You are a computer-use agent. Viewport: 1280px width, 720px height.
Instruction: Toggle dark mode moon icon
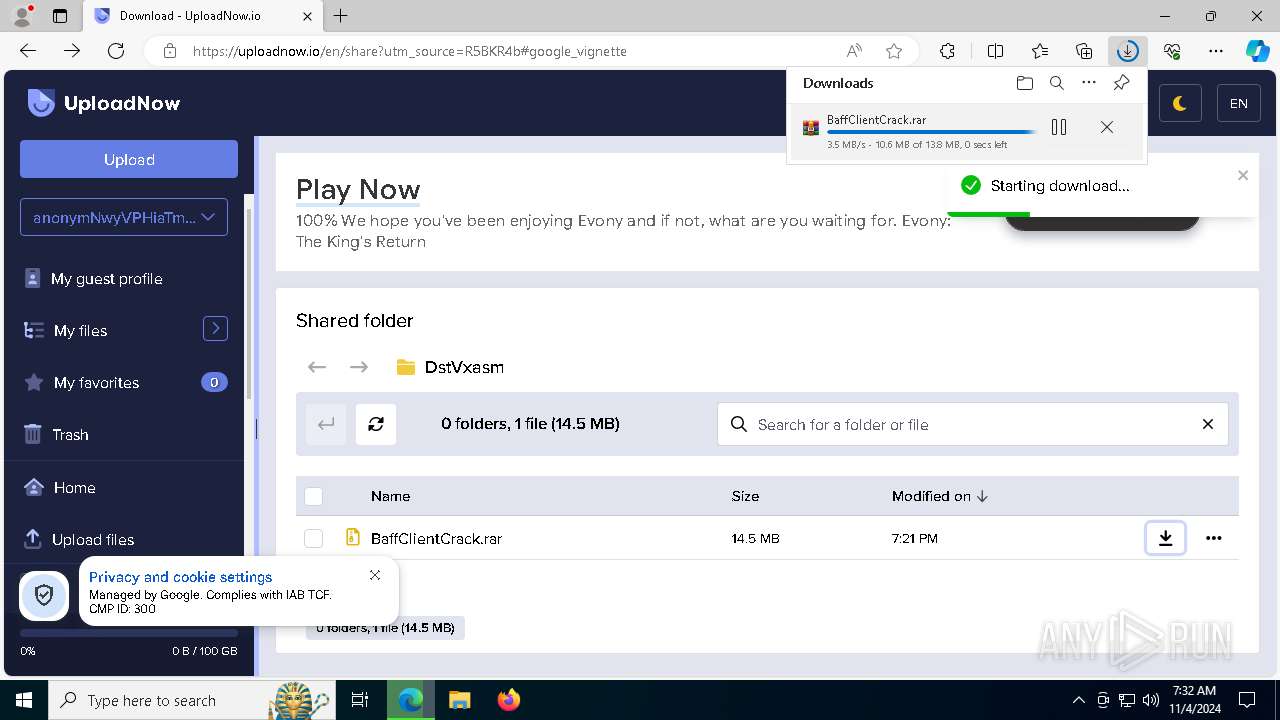click(1180, 103)
